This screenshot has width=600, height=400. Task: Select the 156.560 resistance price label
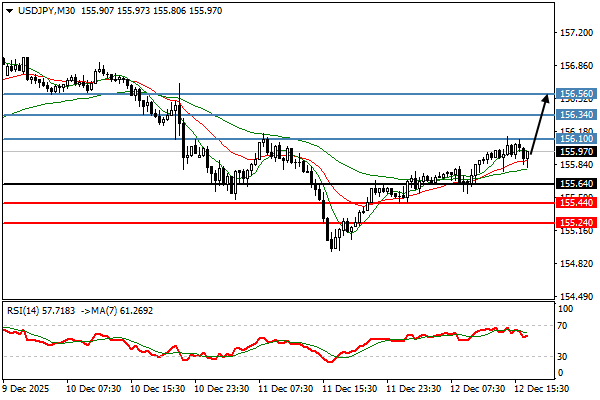[574, 94]
